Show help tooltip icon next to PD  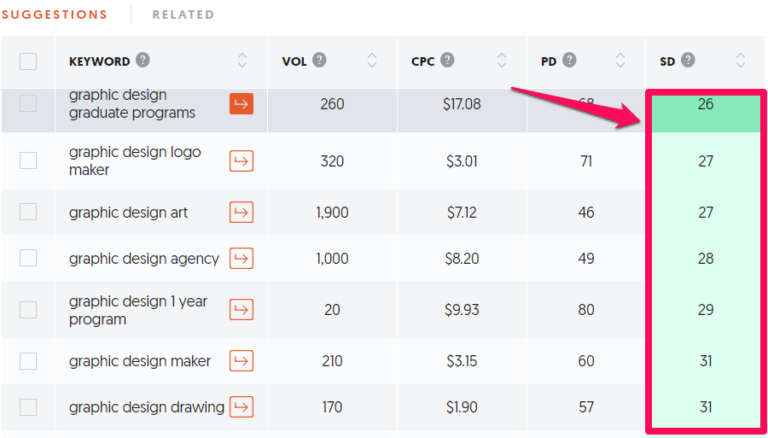[x=569, y=61]
